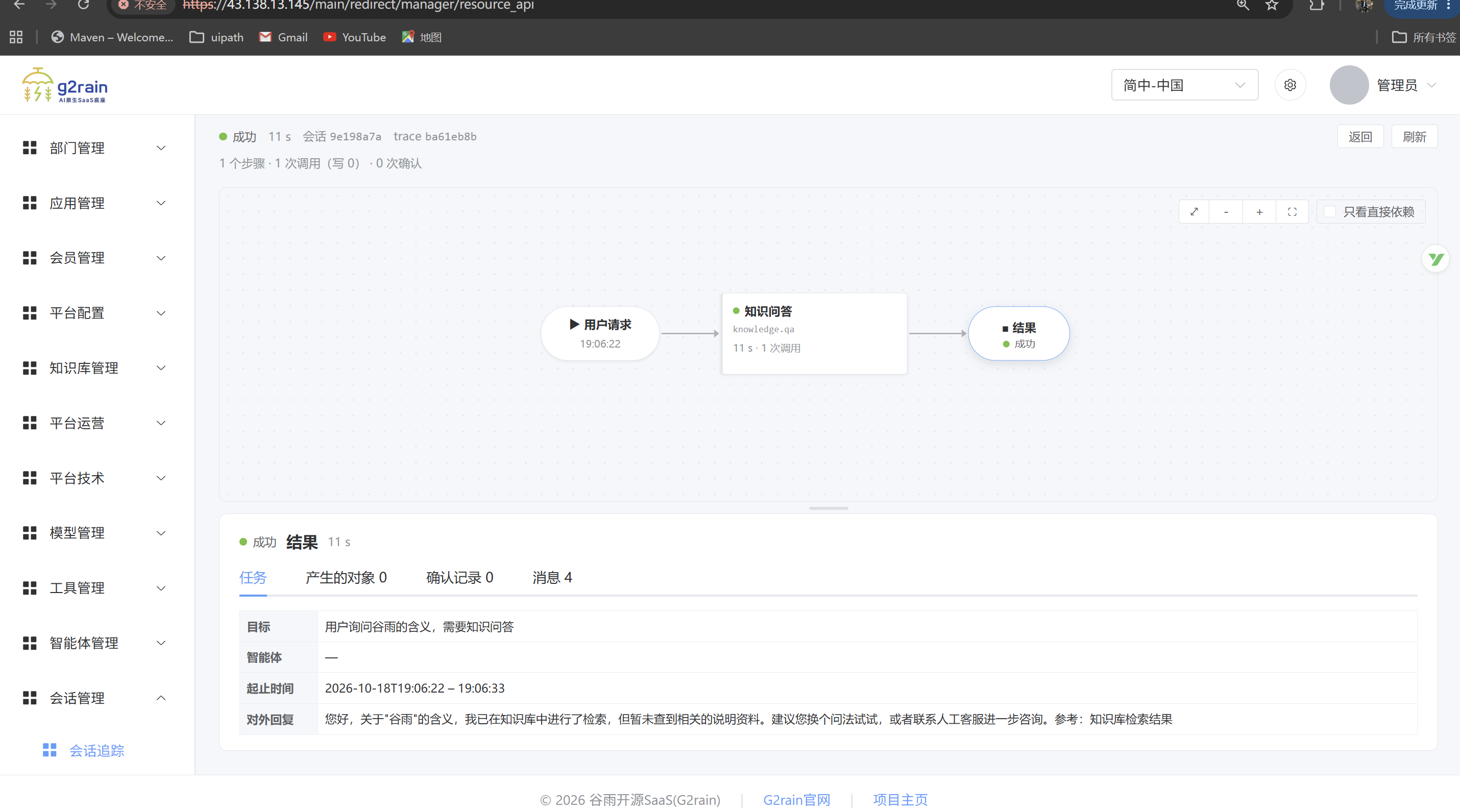The image size is (1460, 812).
Task: Zoom out graph with minus button
Action: pos(1226,211)
